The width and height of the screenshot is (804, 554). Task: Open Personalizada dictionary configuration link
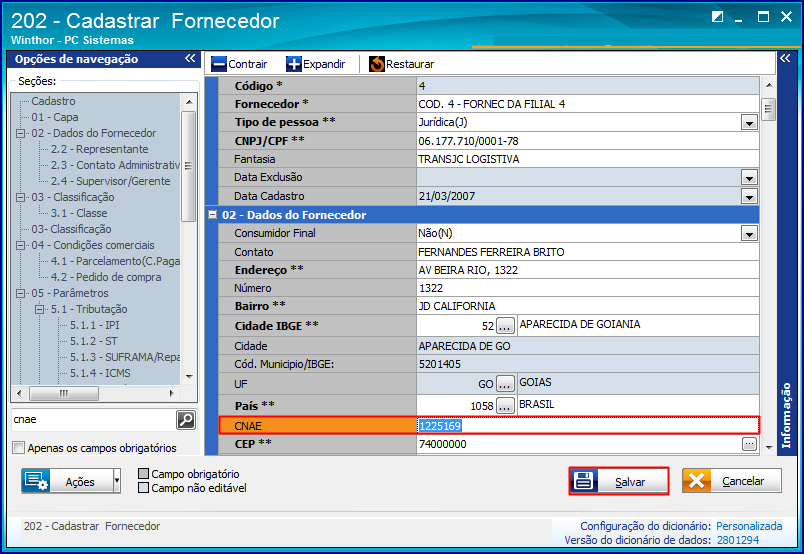click(749, 526)
